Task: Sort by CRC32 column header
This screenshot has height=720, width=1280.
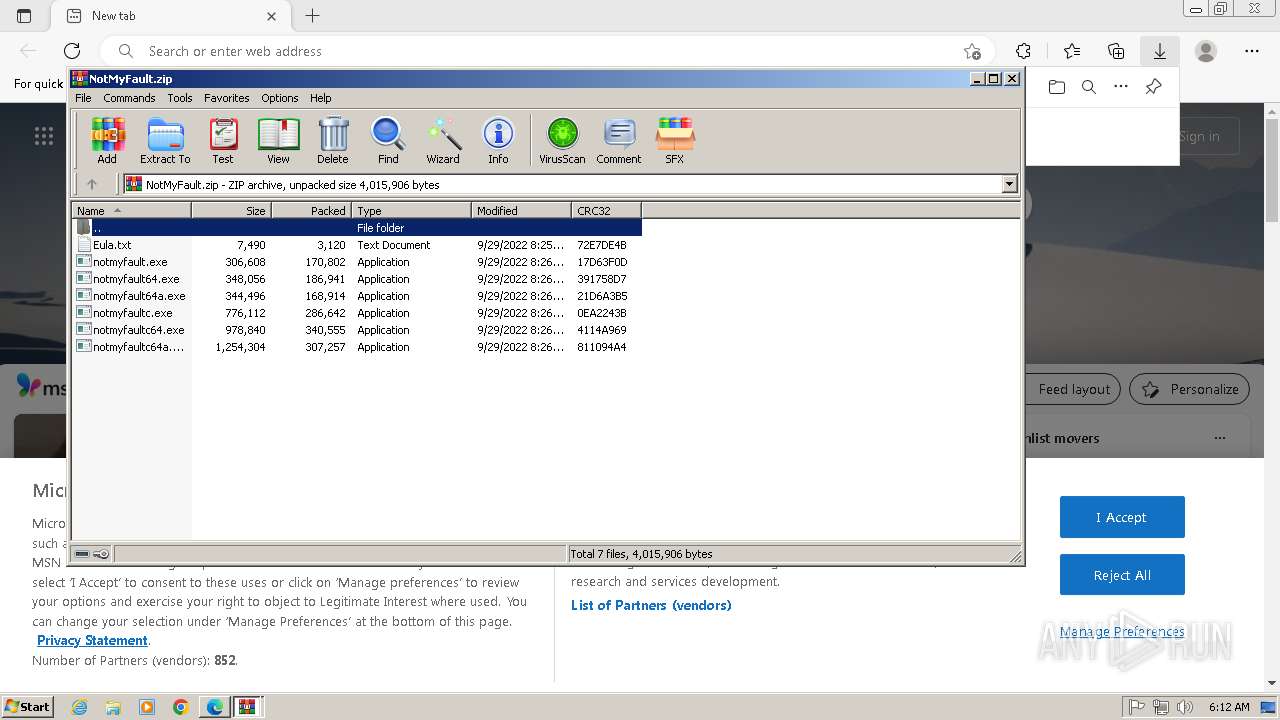Action: point(606,210)
